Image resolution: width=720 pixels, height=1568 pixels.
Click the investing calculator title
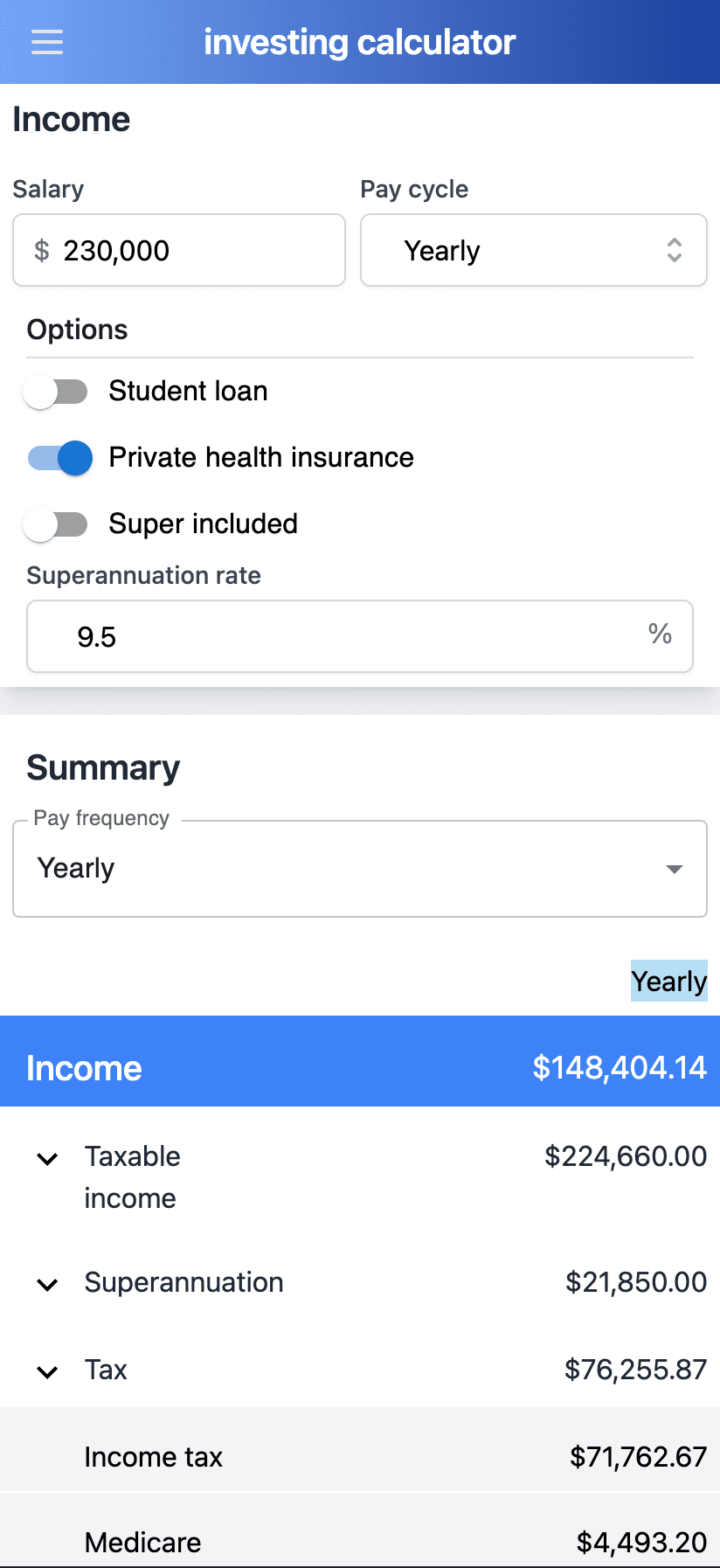point(359,42)
